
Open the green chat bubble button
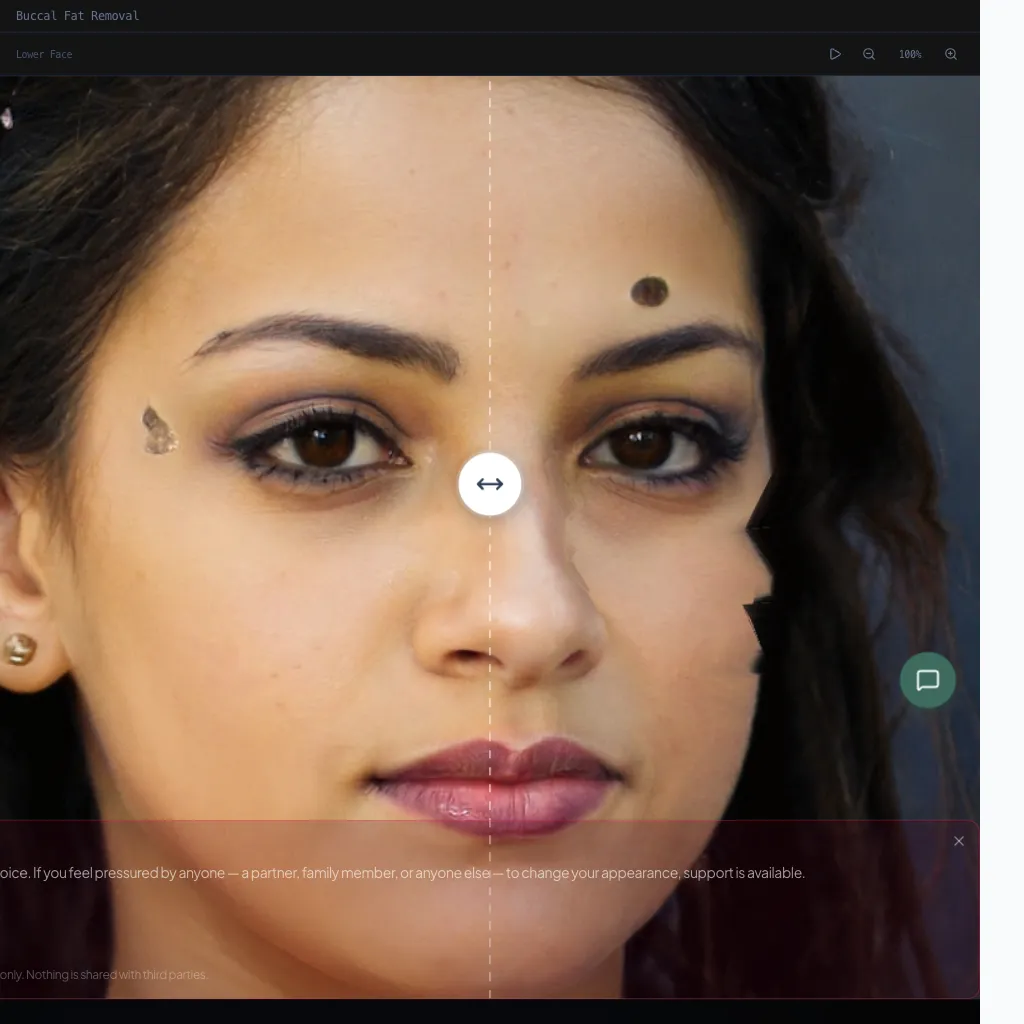point(928,680)
